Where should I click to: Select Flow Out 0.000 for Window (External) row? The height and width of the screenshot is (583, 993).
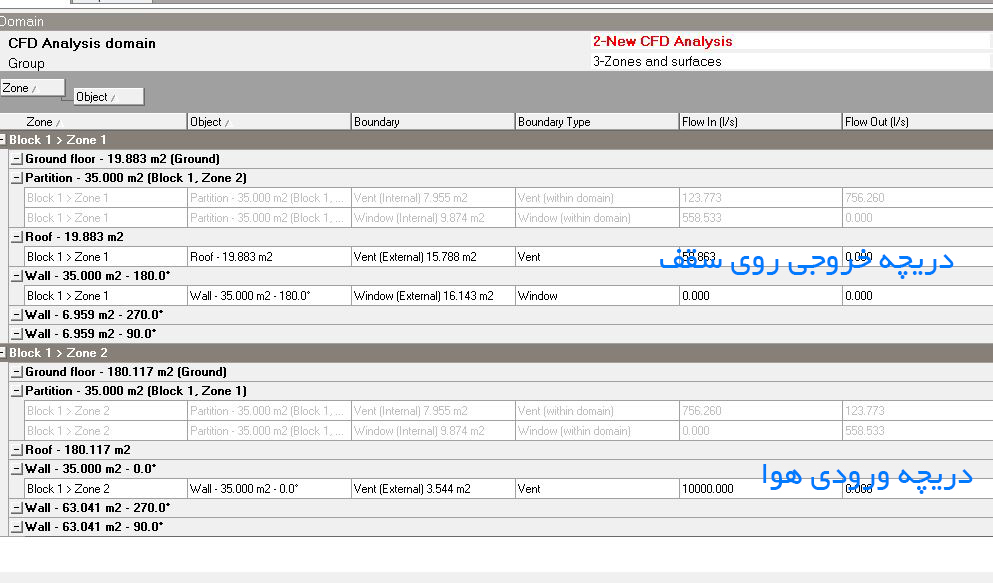[x=918, y=296]
